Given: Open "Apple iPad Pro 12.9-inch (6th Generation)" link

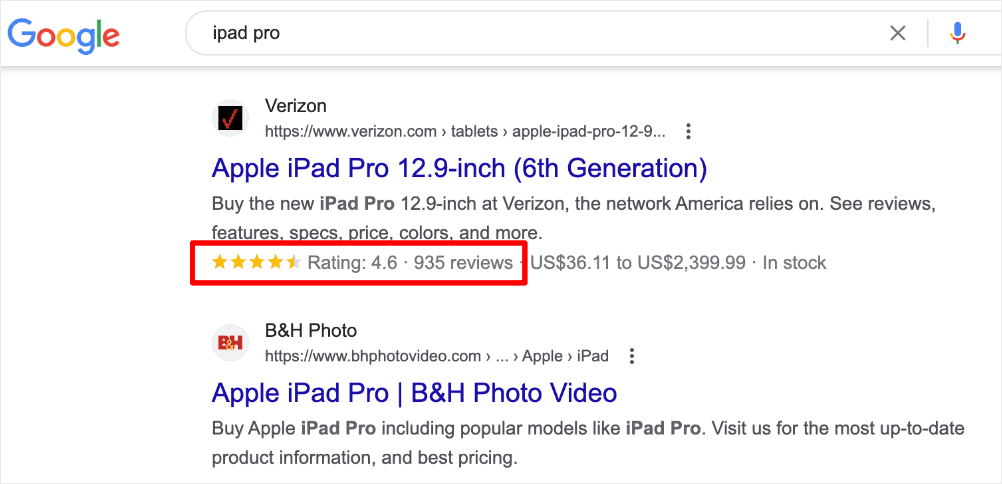Looking at the screenshot, I should (459, 168).
